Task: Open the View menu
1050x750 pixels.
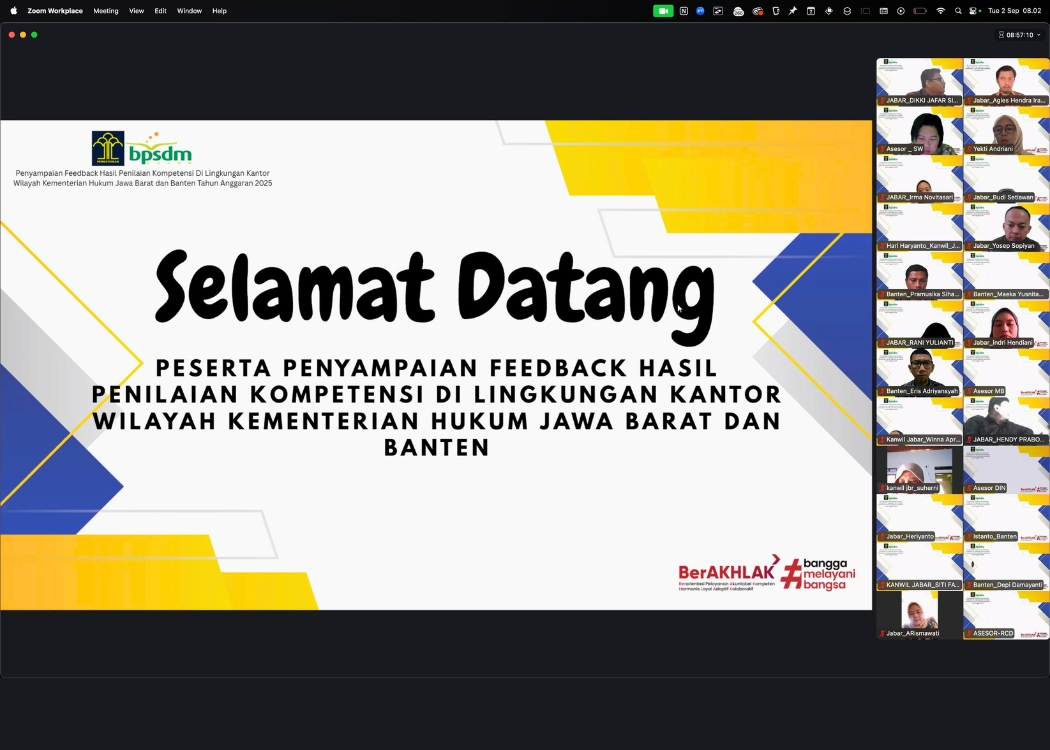Action: coord(137,11)
